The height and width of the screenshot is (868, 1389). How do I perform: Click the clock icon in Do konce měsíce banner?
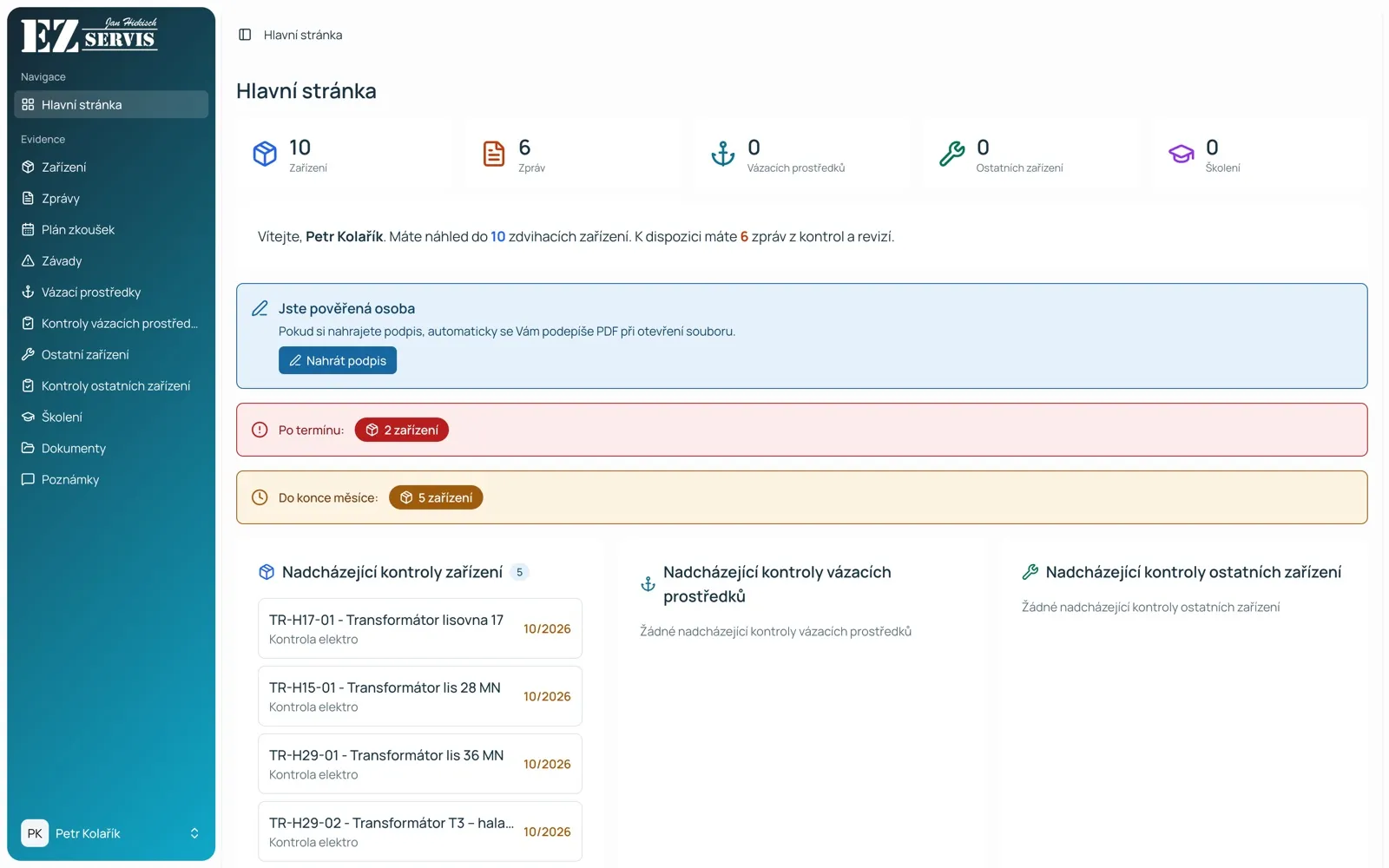260,497
